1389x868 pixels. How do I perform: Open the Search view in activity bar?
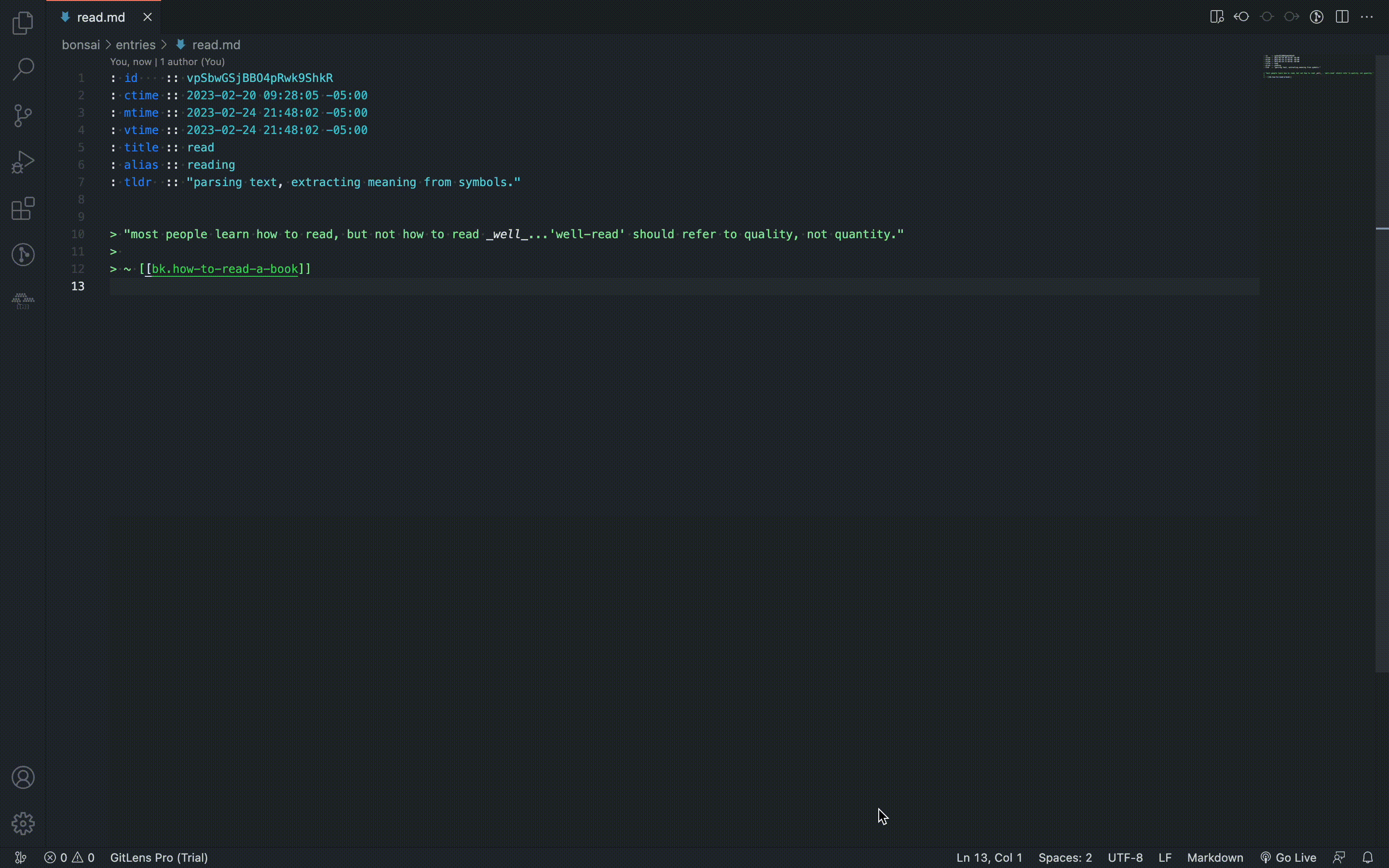tap(23, 69)
